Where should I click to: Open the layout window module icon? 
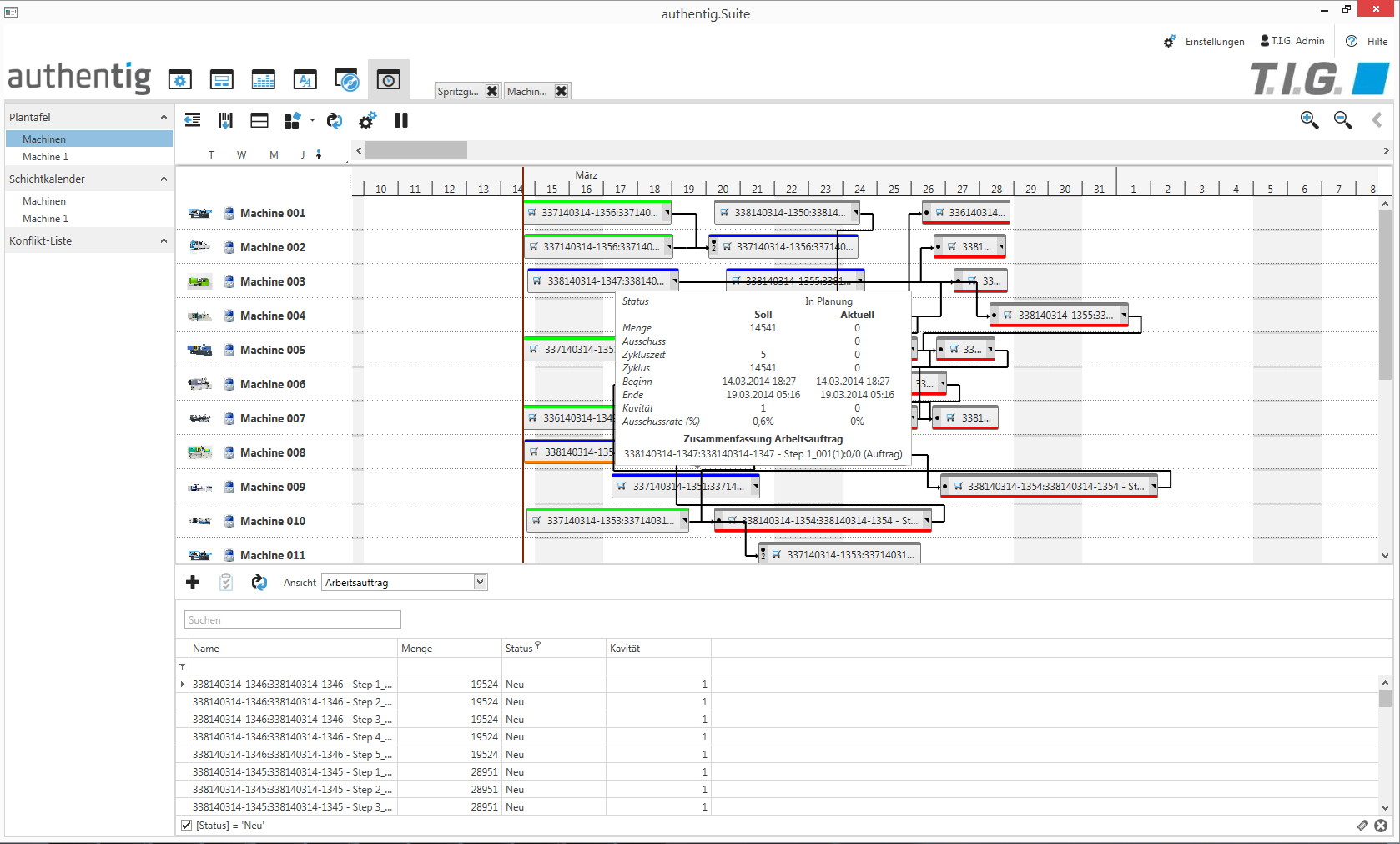[x=222, y=80]
